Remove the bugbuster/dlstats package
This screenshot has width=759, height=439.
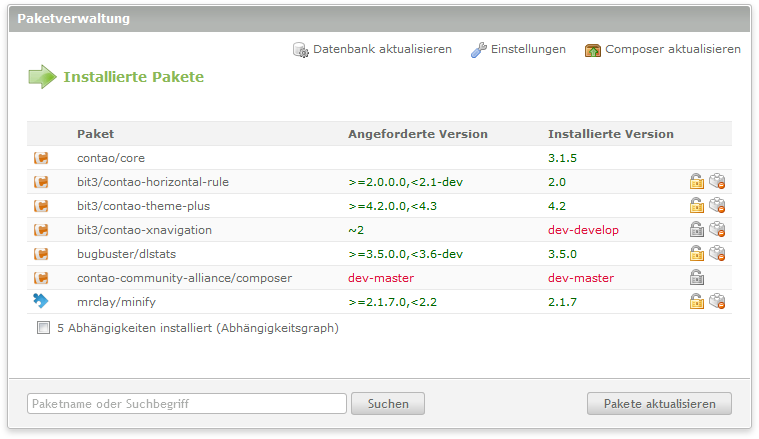[717, 253]
